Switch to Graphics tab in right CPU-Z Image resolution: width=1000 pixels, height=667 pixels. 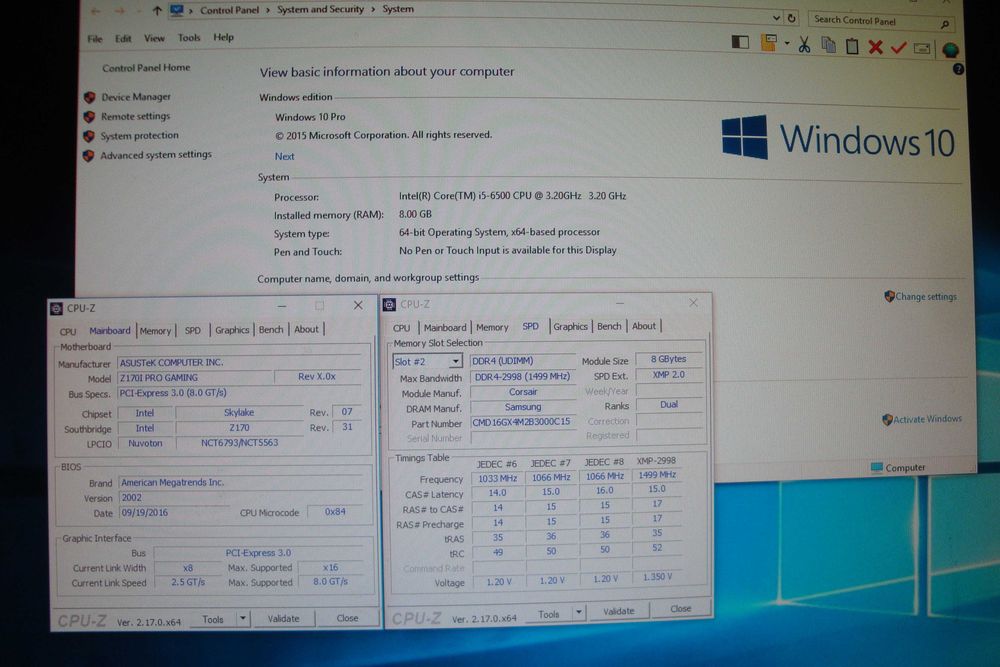pos(570,326)
